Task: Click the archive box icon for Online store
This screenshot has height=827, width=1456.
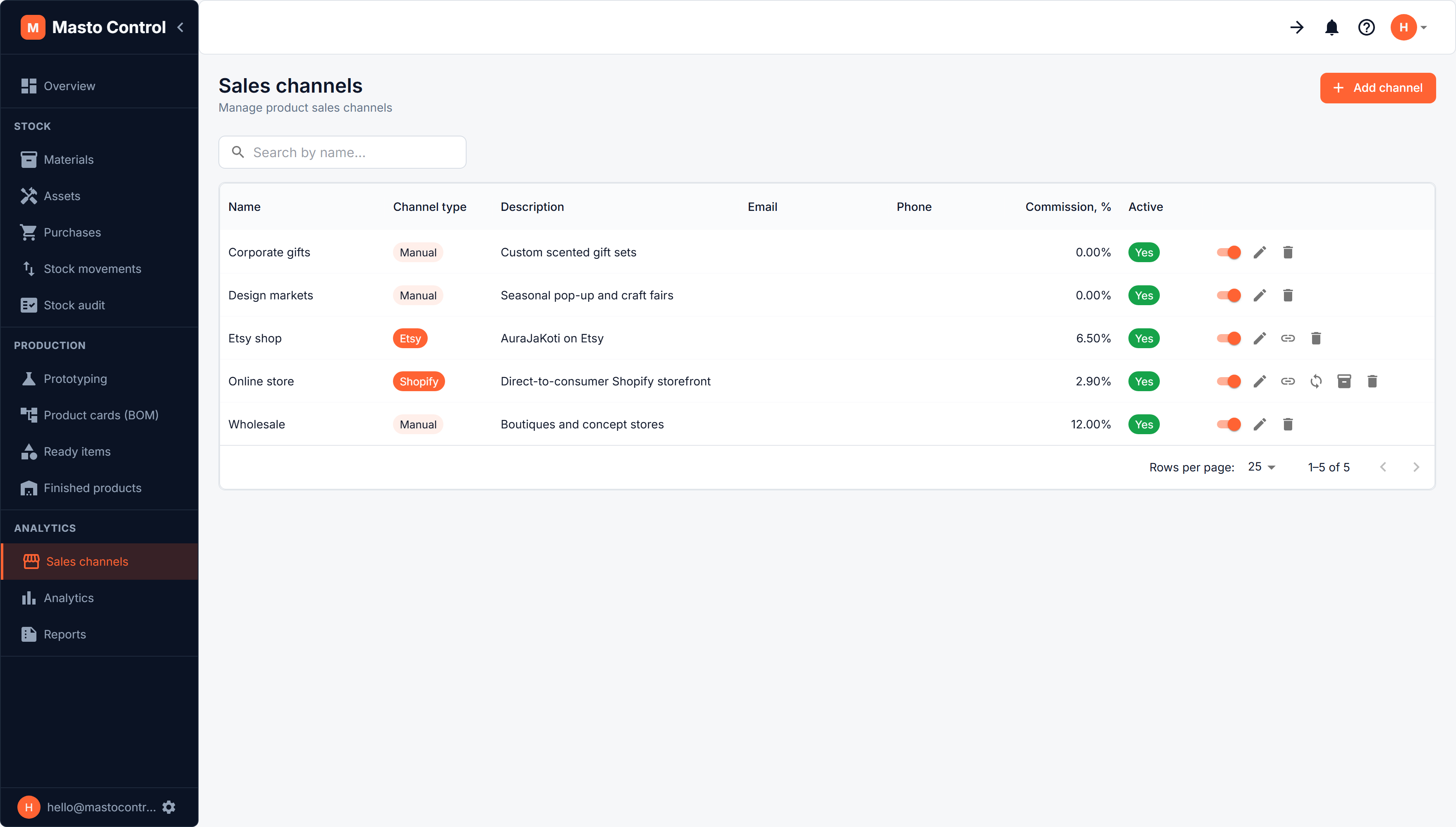Action: pos(1344,381)
